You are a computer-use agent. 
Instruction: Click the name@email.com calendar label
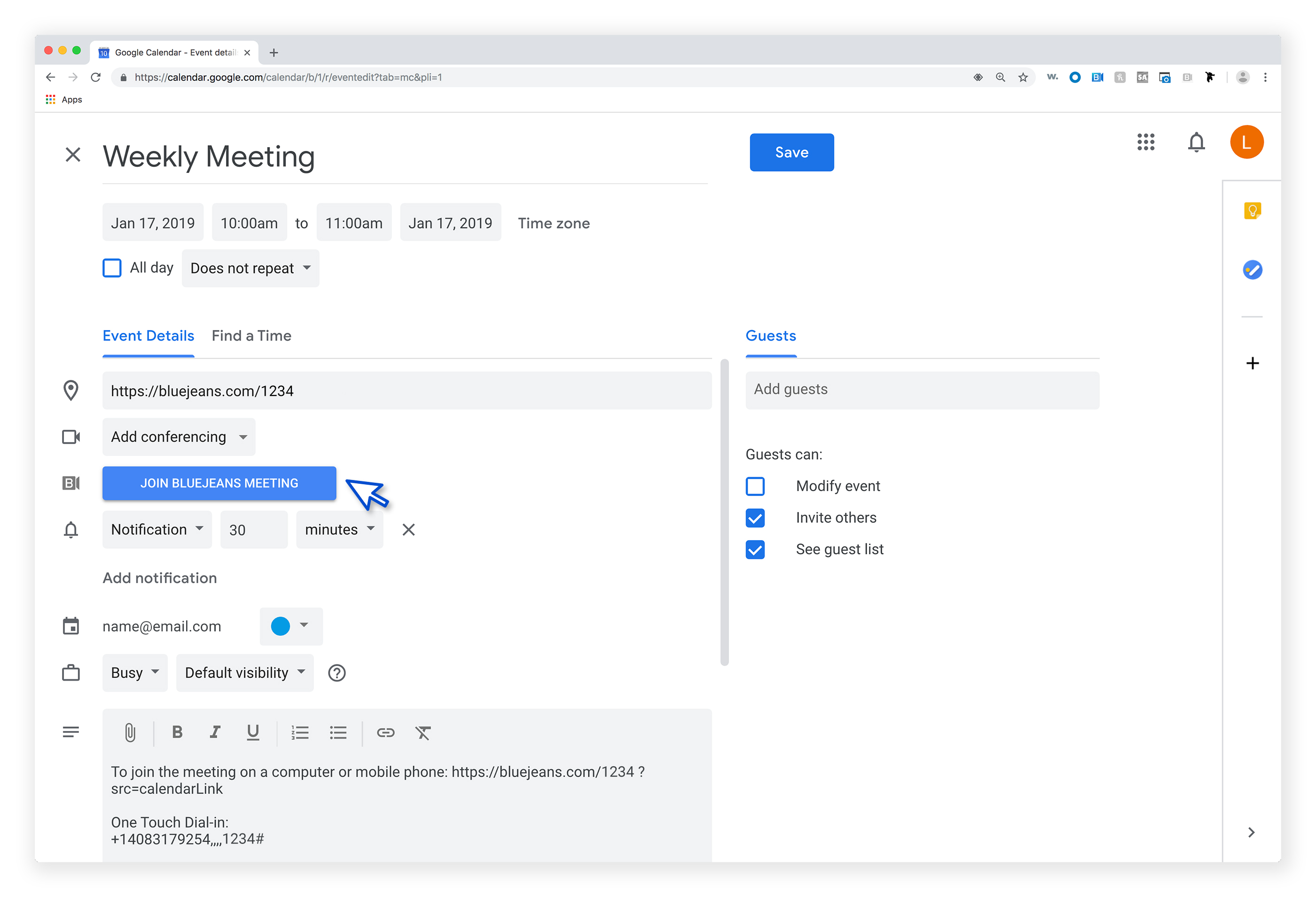tap(161, 626)
